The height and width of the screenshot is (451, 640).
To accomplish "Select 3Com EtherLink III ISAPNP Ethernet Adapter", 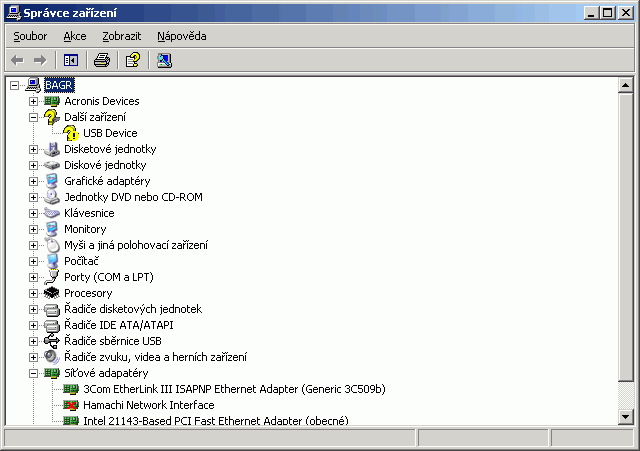I will (x=234, y=389).
